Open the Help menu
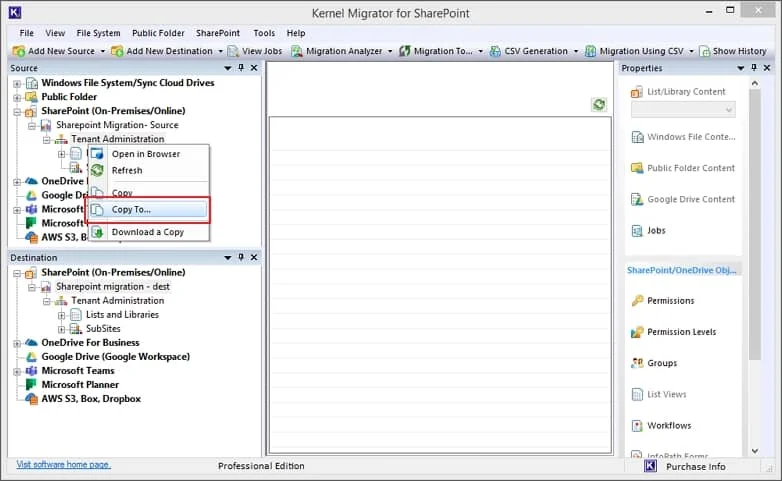 coord(296,33)
